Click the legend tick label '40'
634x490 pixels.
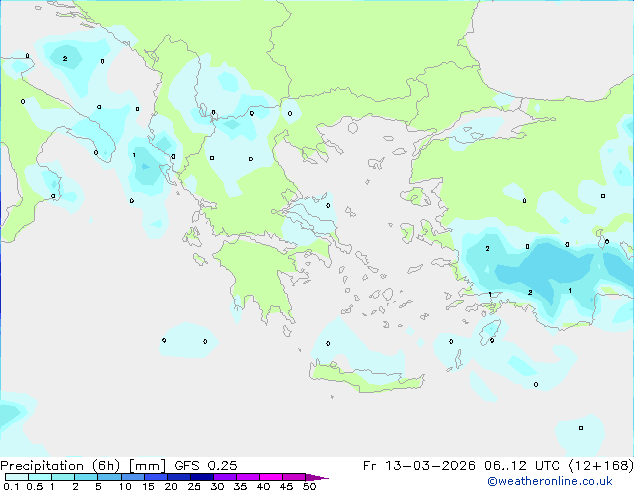263,486
